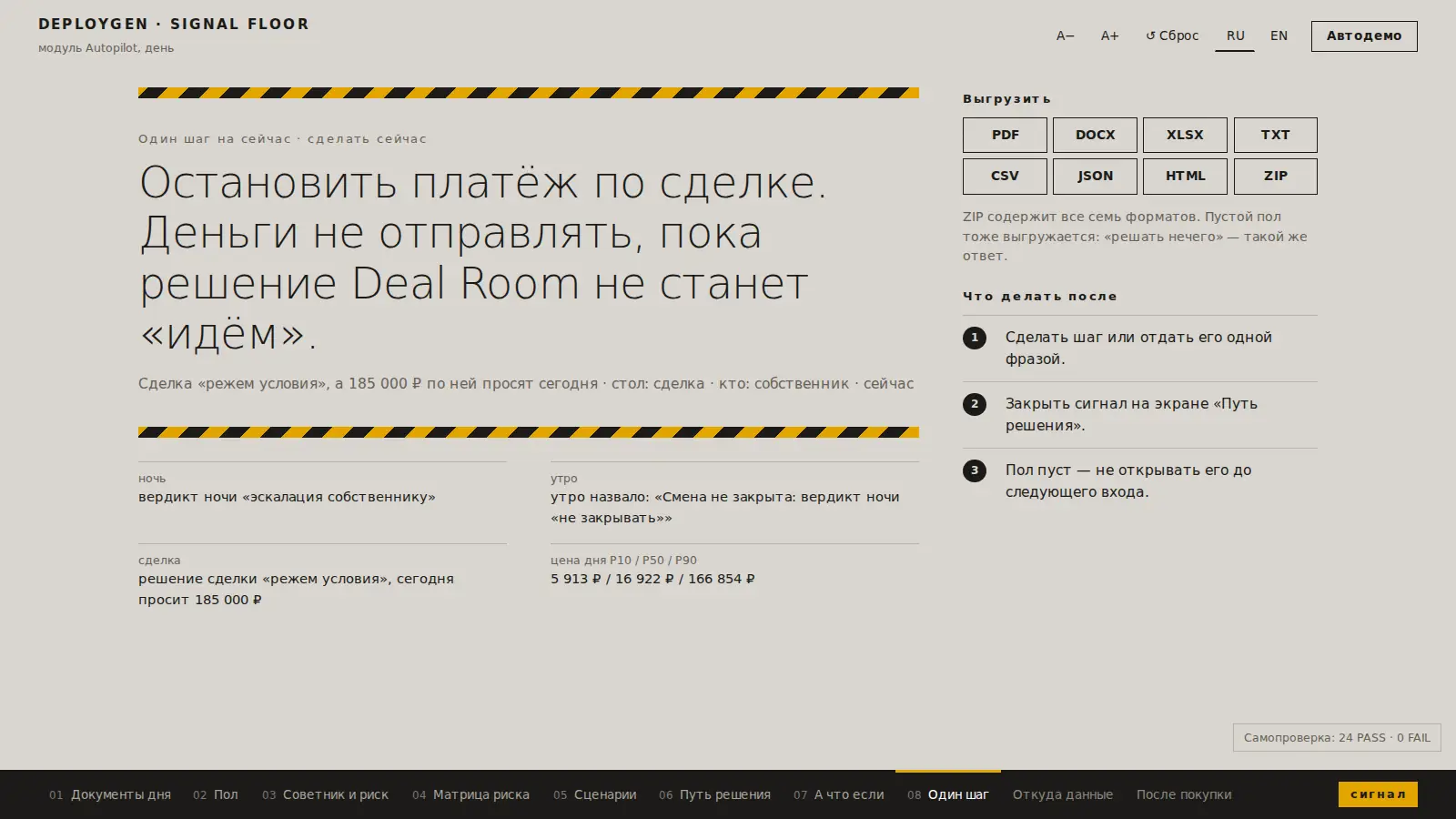
Task: Open tab 02 Пол
Action: click(x=216, y=794)
